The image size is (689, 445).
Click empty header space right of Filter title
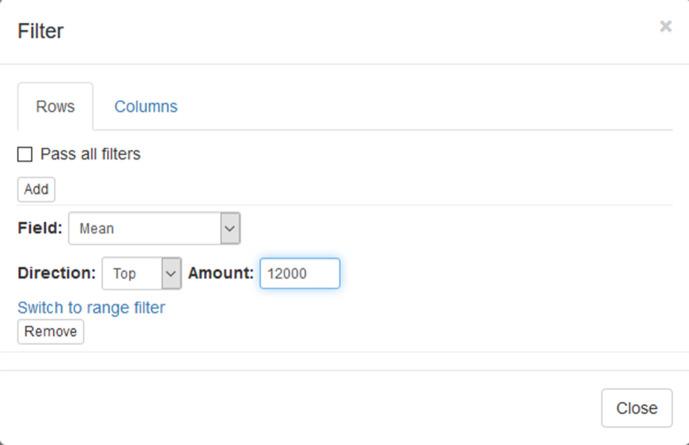coord(350,31)
